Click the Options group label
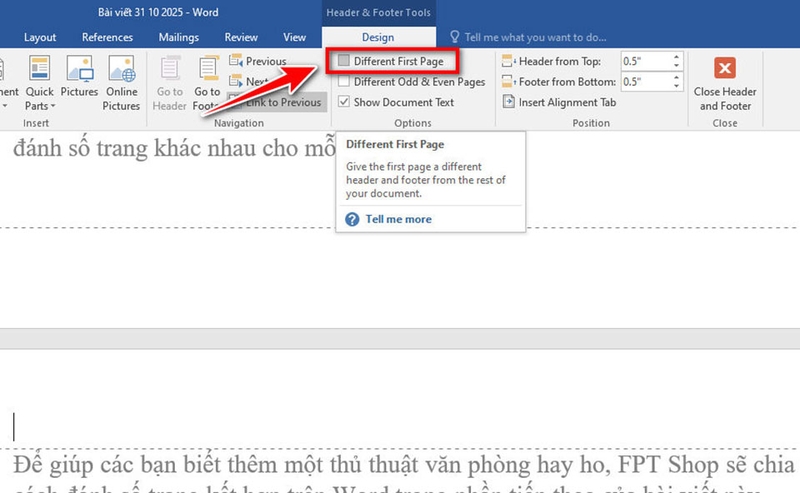Viewport: 800px width, 493px height. (413, 123)
